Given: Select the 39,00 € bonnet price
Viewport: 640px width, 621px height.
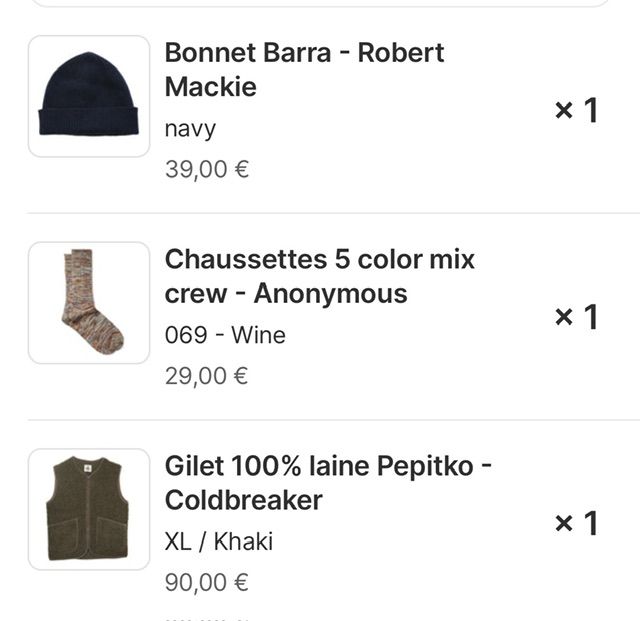Looking at the screenshot, I should pyautogui.click(x=207, y=169).
